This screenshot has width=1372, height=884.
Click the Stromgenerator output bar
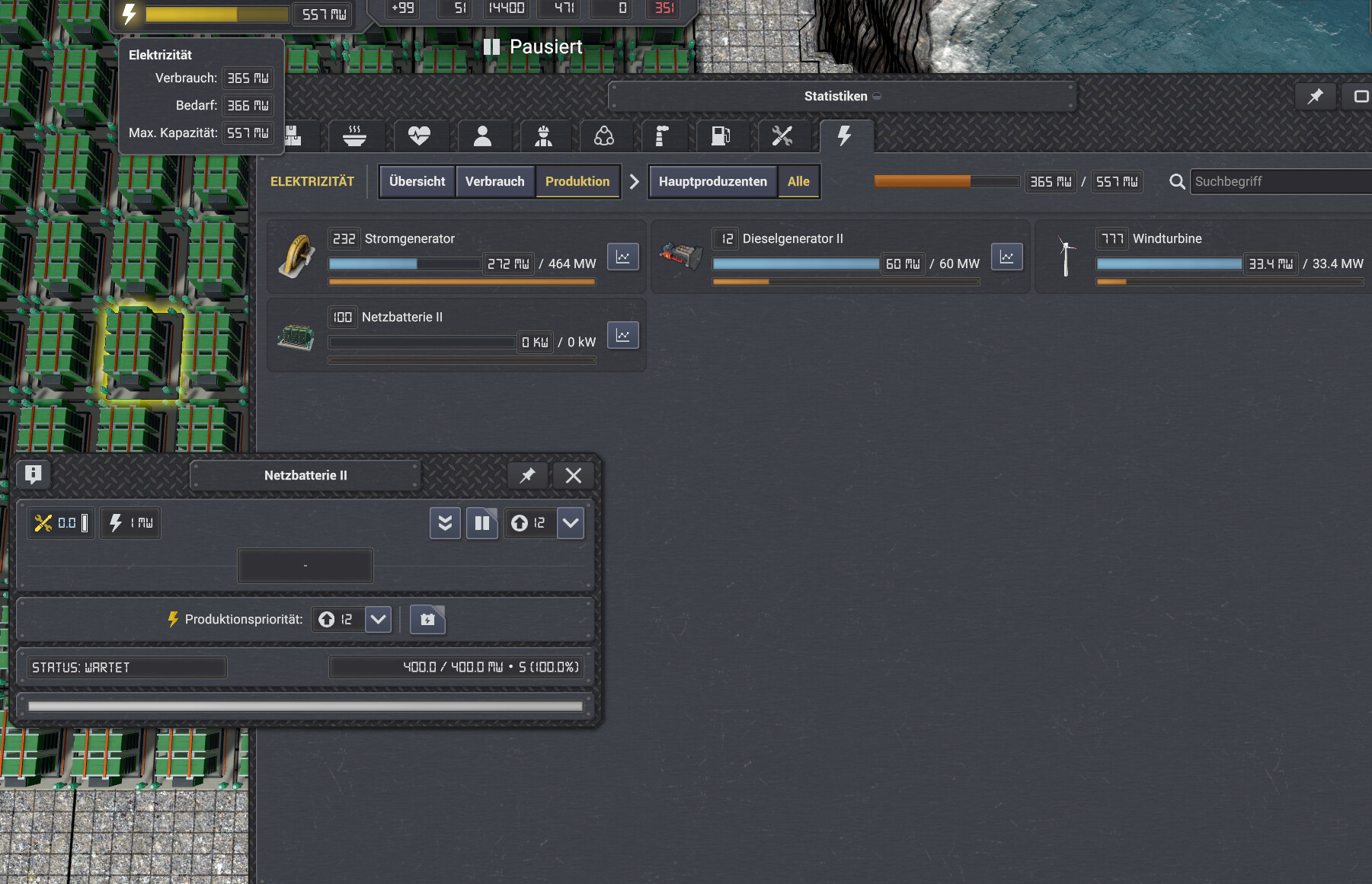404,263
